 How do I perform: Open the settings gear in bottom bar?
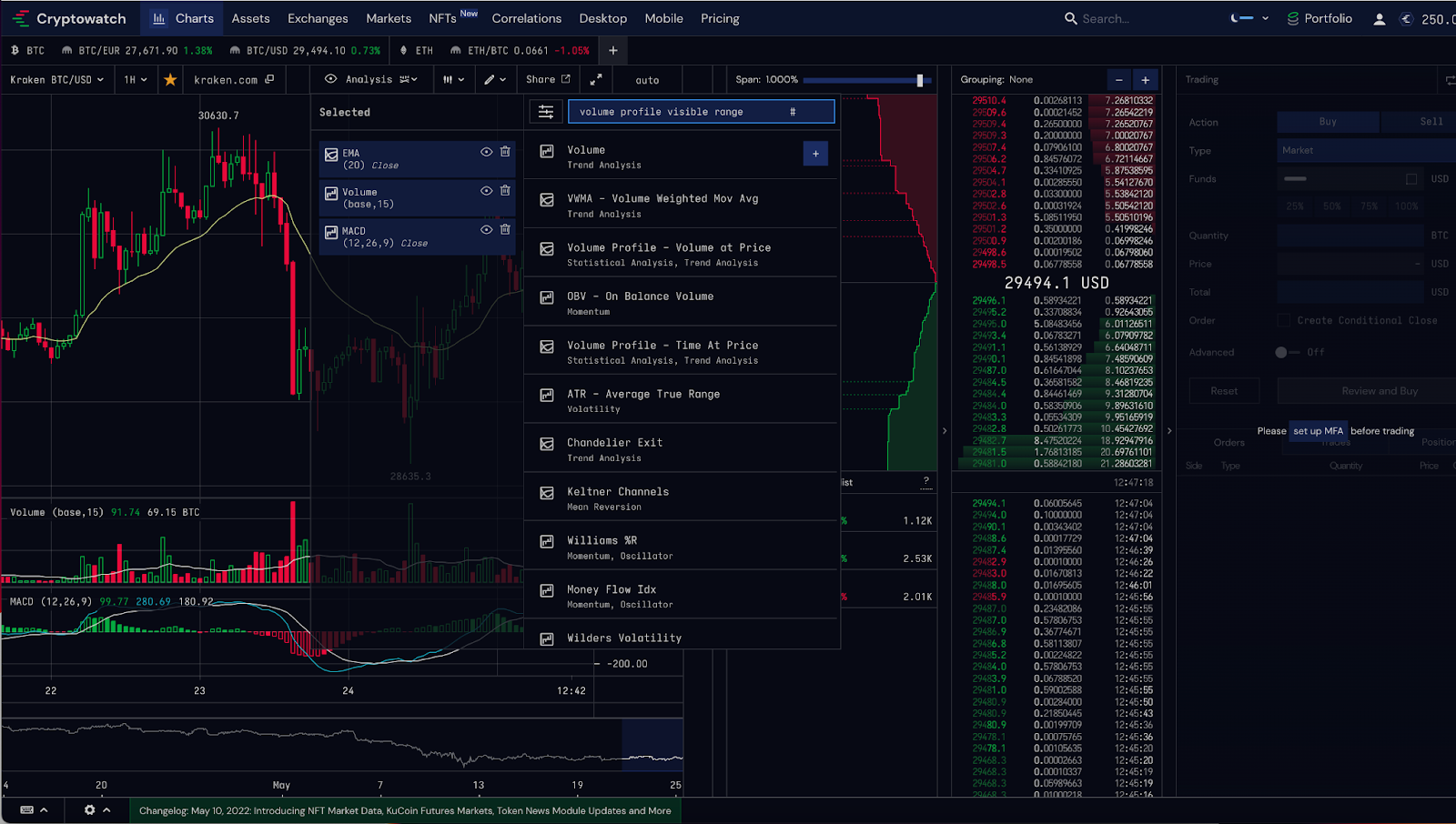[89, 809]
